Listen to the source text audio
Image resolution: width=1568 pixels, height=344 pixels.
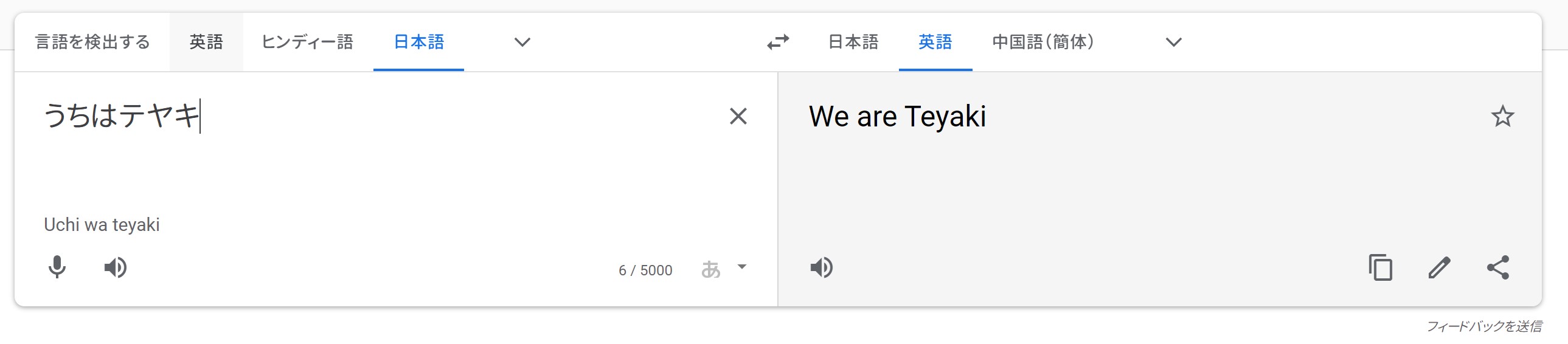point(115,267)
